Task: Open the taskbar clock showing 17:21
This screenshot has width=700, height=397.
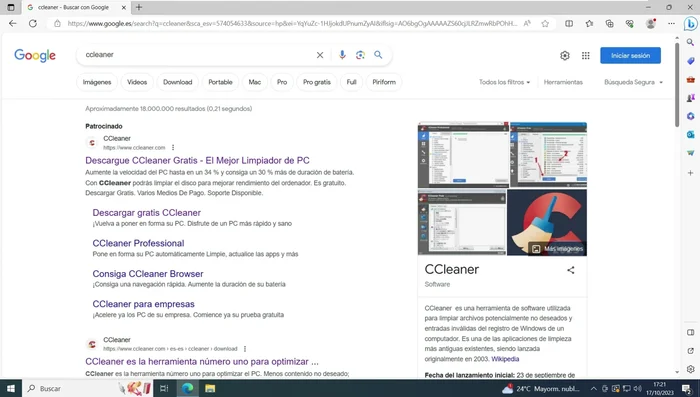Action: [x=659, y=389]
